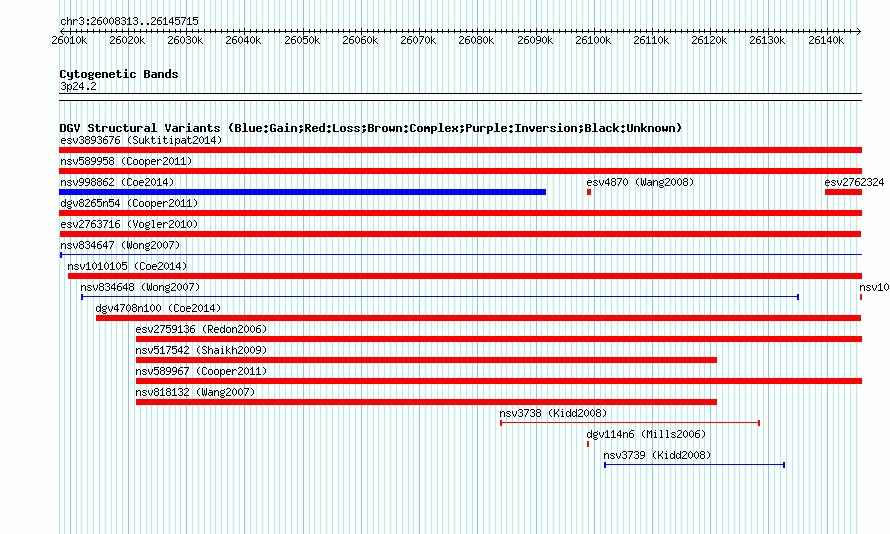Click the 26090k ruler position label
This screenshot has width=890, height=534.
pyautogui.click(x=535, y=40)
